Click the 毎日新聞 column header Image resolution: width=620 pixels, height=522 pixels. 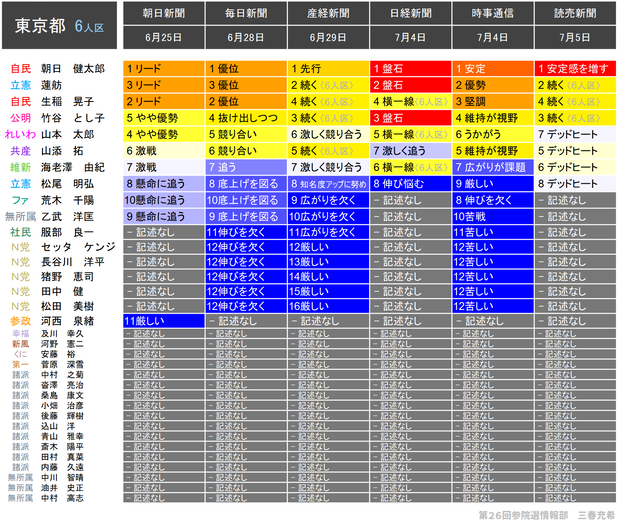(x=246, y=13)
